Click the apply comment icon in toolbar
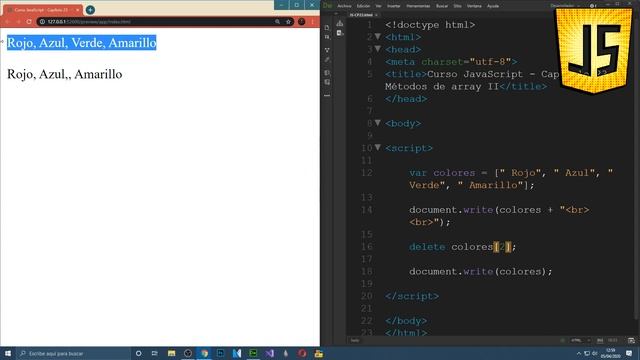This screenshot has height=360, width=640. (327, 73)
